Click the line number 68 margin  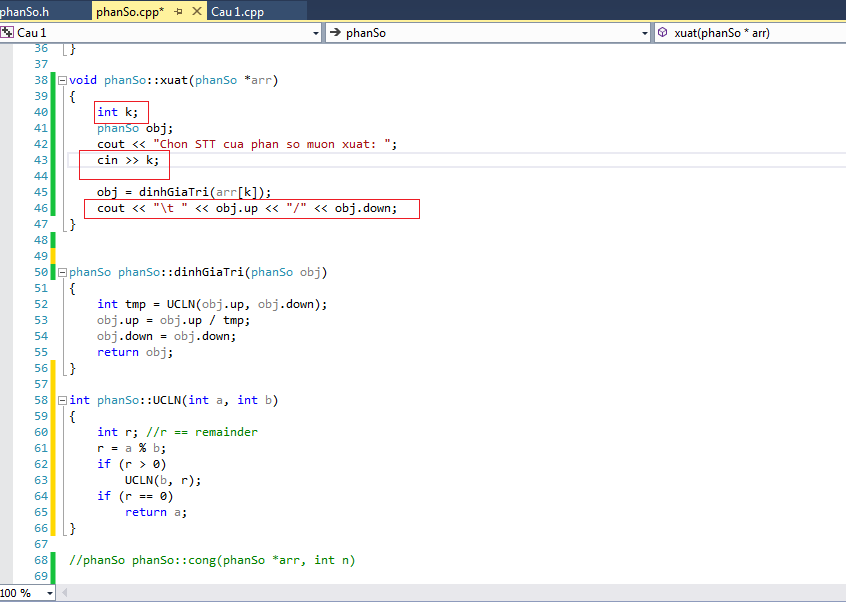coord(40,560)
